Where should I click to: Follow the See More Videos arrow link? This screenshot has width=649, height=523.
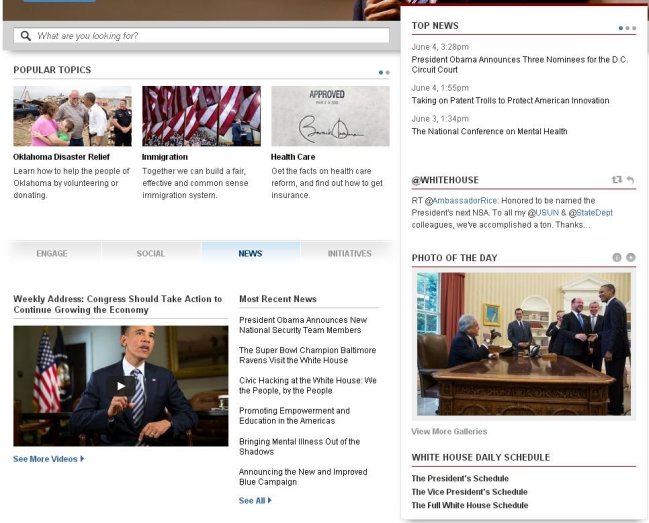(48, 459)
